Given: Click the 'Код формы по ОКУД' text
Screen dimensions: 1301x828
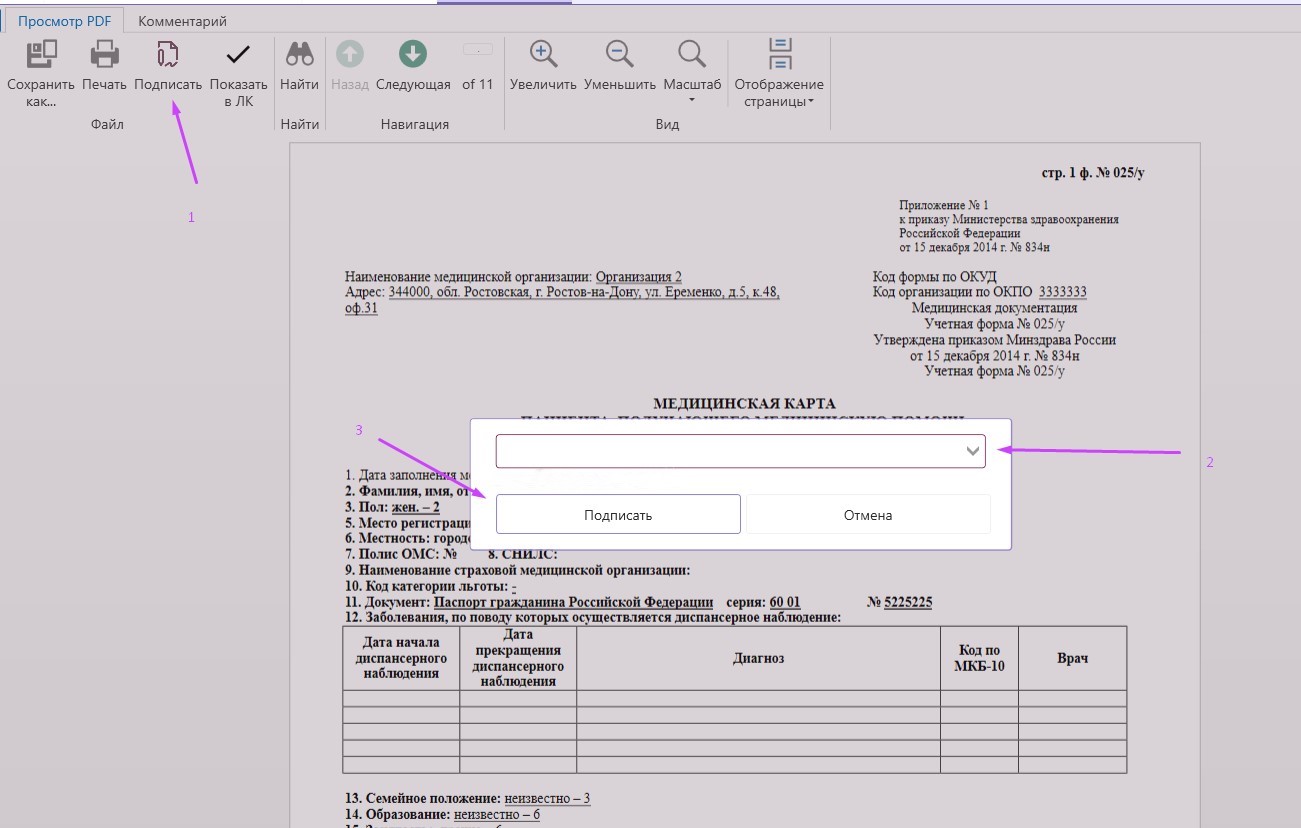Looking at the screenshot, I should coord(935,277).
